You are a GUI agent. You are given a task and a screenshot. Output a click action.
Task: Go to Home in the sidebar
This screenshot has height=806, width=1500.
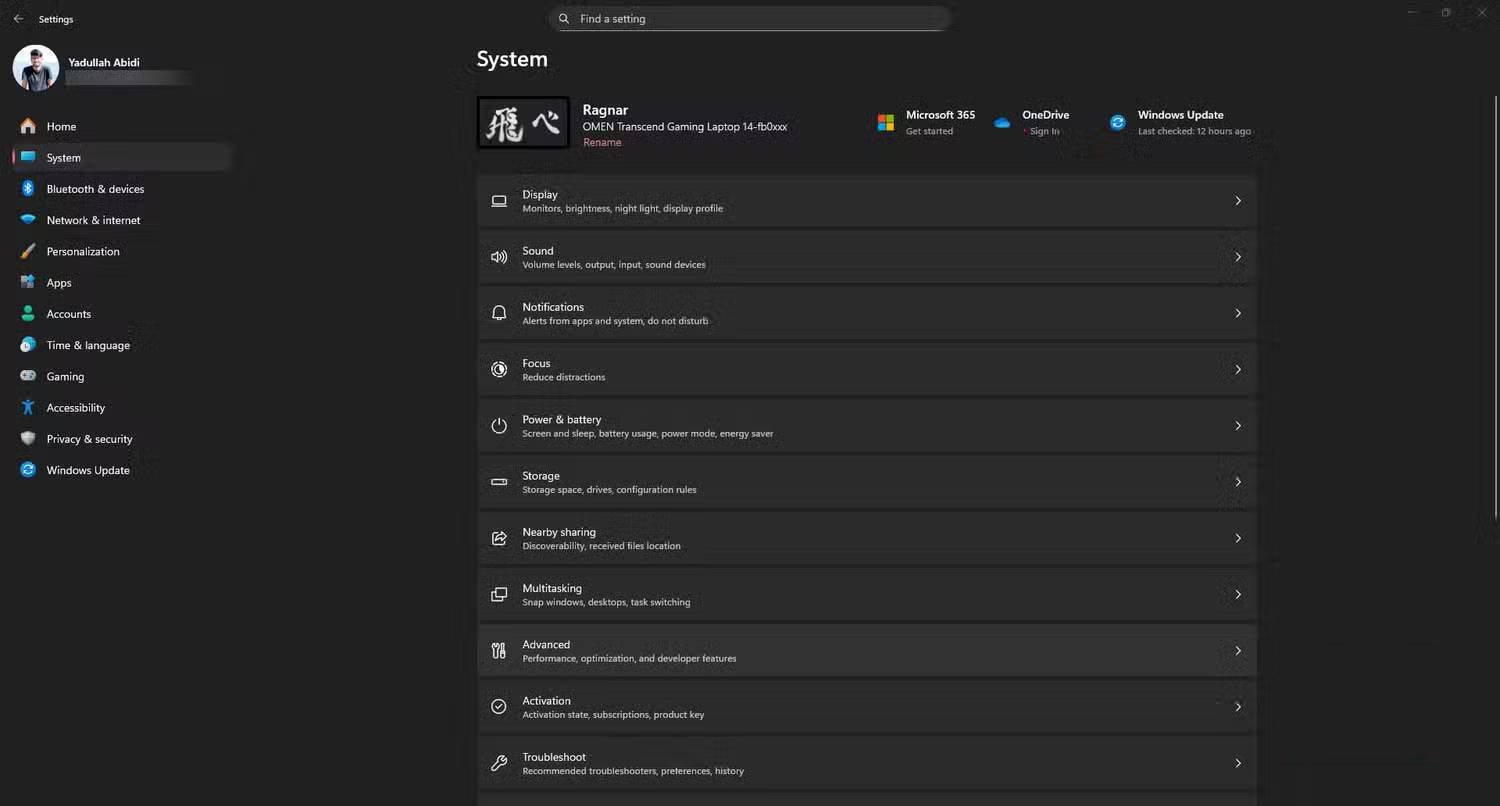(121, 126)
